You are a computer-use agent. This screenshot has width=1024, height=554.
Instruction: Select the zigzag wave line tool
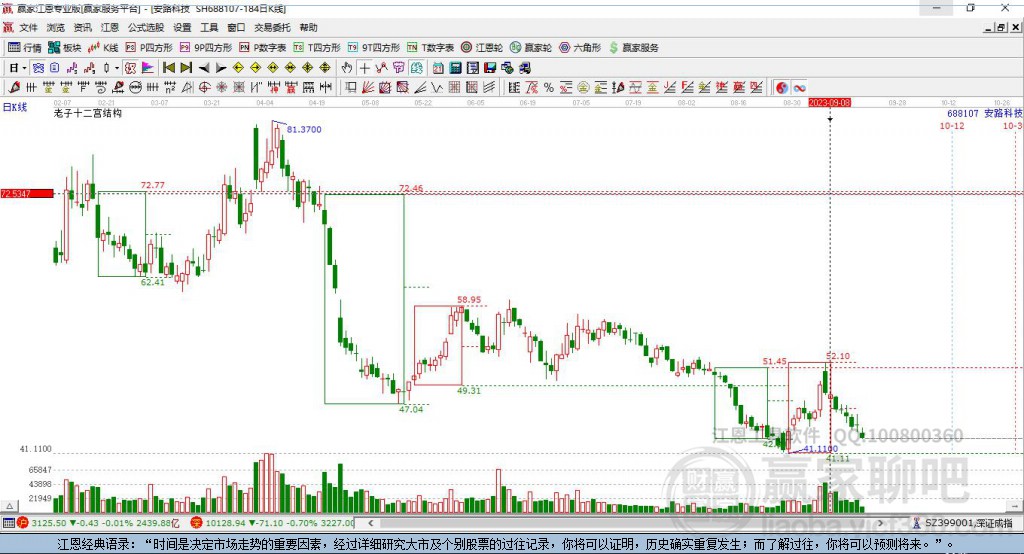tap(438, 88)
